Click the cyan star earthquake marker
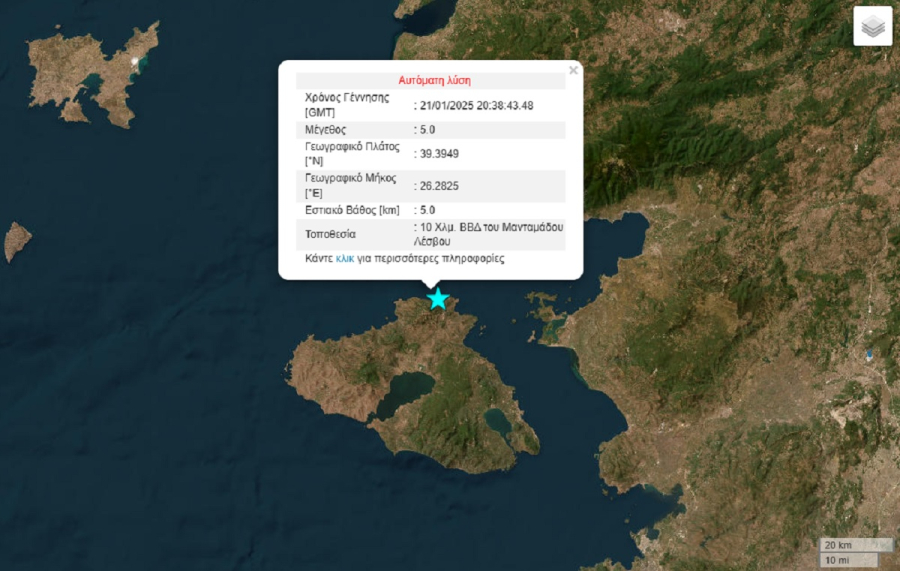 pyautogui.click(x=438, y=299)
